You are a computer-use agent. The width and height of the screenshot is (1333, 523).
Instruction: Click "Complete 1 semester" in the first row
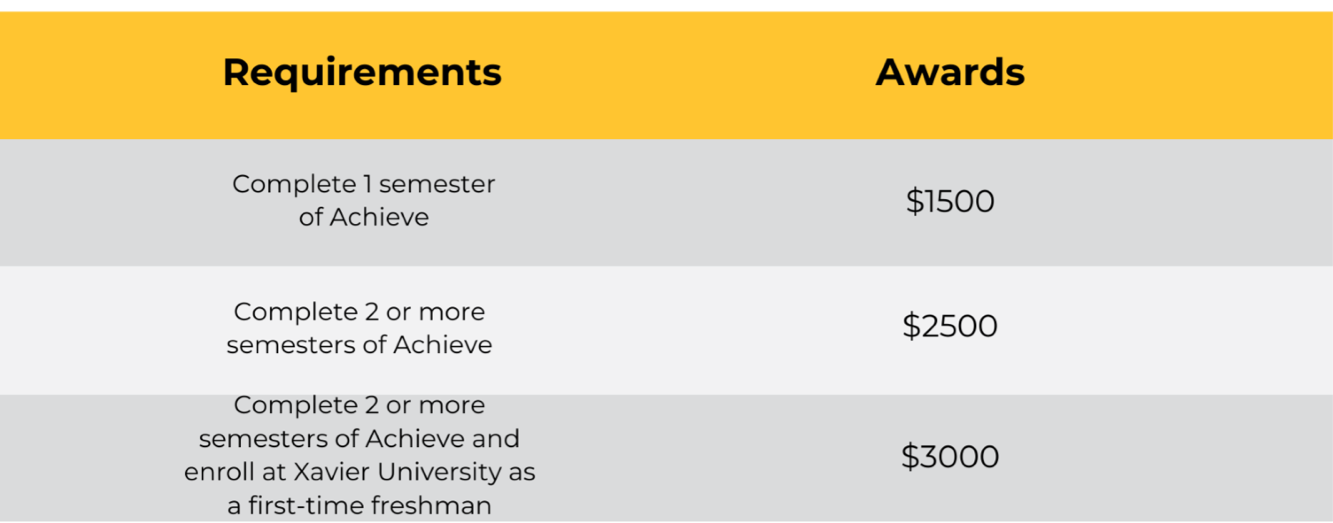(364, 184)
